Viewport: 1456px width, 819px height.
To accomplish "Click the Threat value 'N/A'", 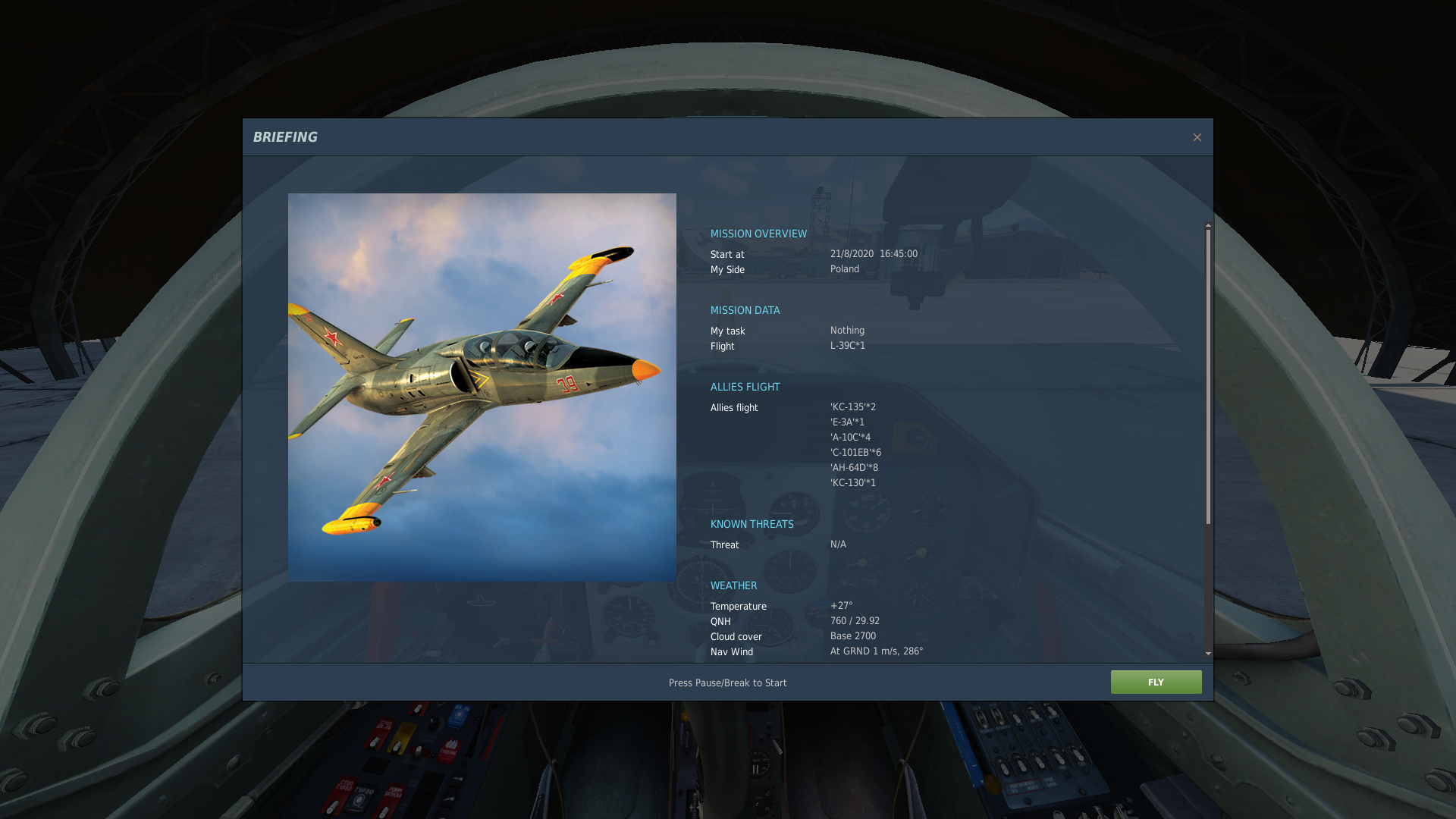I will tap(838, 544).
